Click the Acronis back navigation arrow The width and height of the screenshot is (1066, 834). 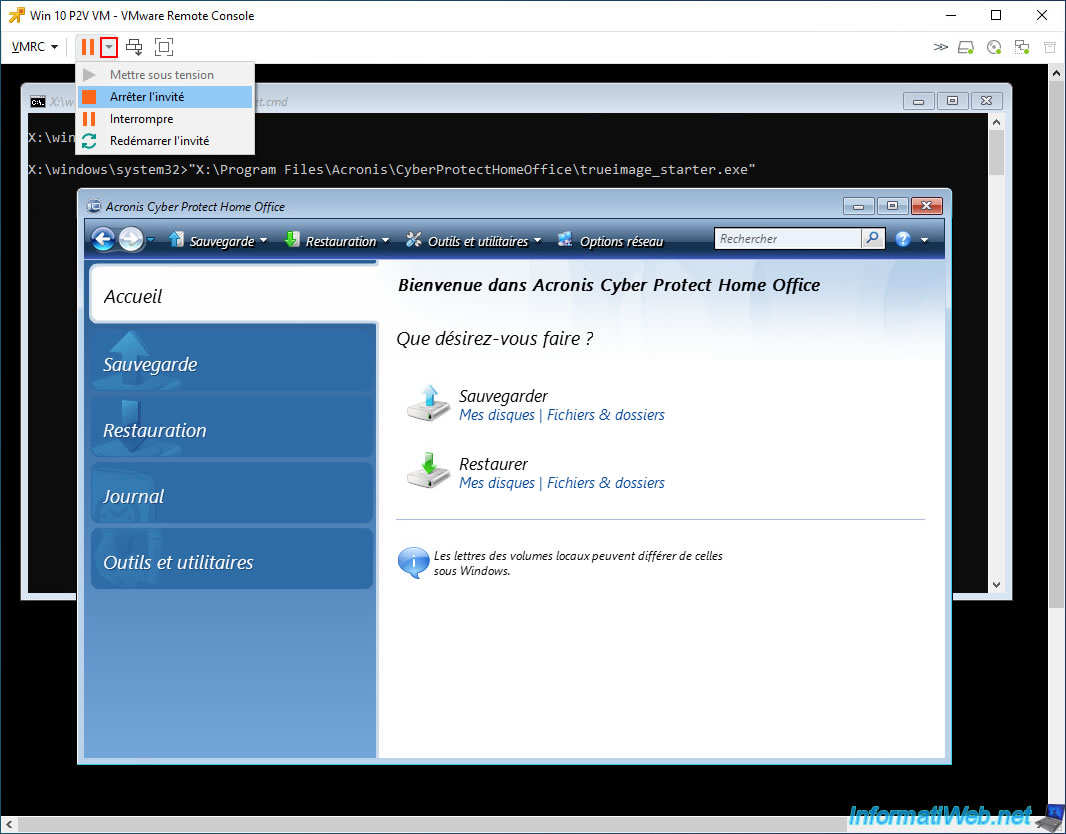point(103,239)
